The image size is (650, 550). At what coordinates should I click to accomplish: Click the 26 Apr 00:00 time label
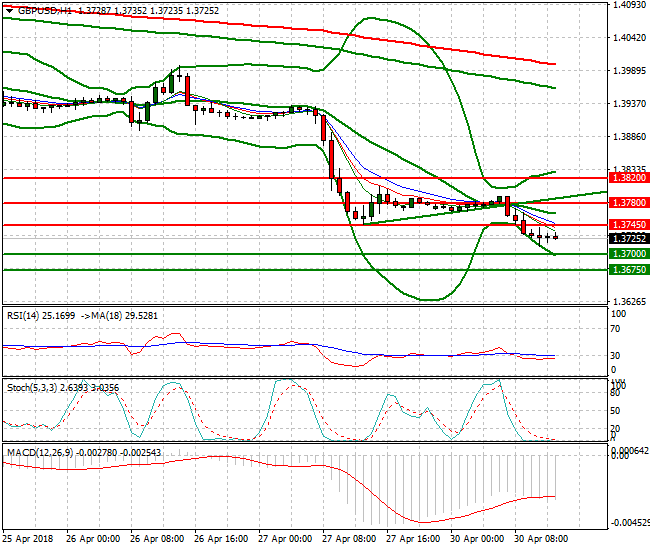93,539
